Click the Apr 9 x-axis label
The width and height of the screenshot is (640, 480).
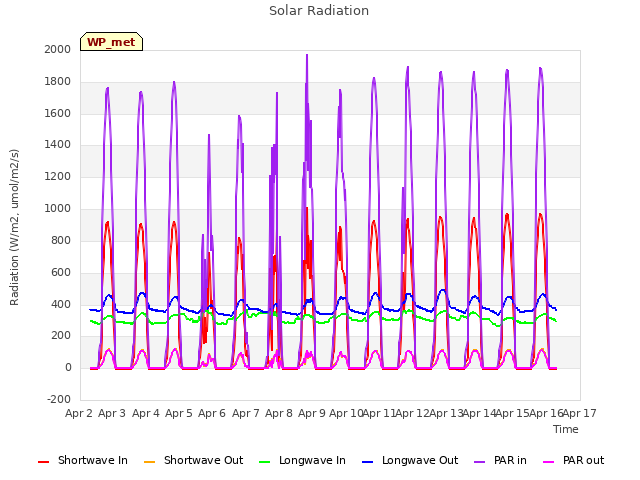(x=312, y=413)
